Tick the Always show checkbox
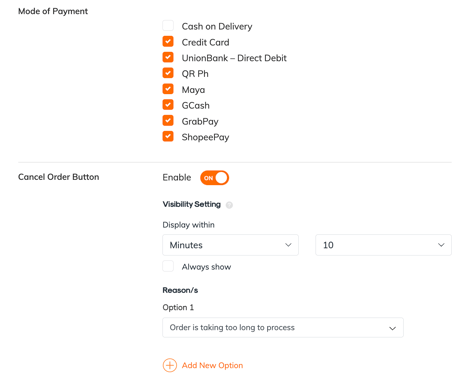474x381 pixels. [x=168, y=266]
